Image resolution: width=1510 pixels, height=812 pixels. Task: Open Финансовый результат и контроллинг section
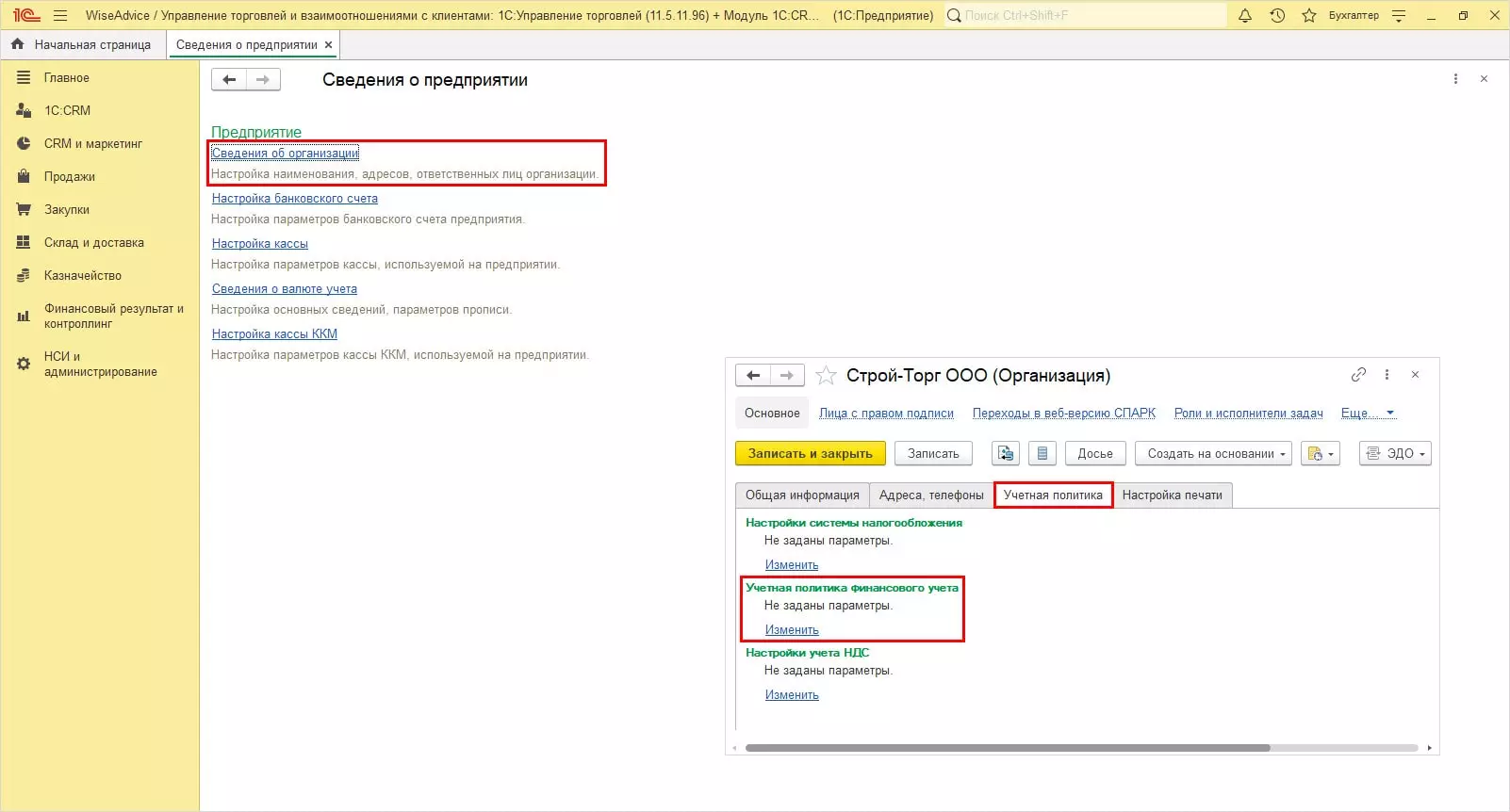113,316
